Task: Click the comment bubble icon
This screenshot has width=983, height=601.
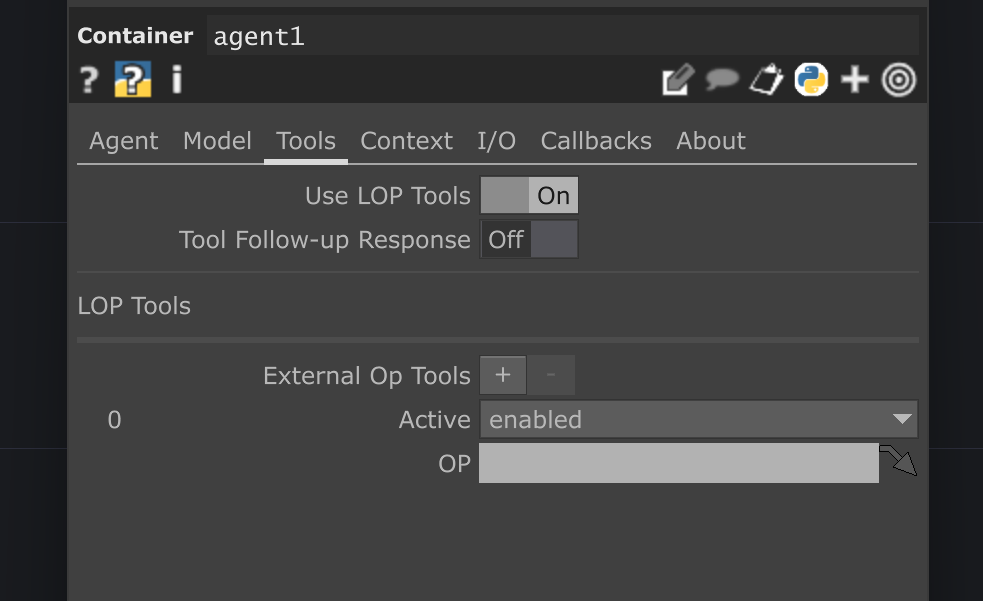Action: point(722,79)
